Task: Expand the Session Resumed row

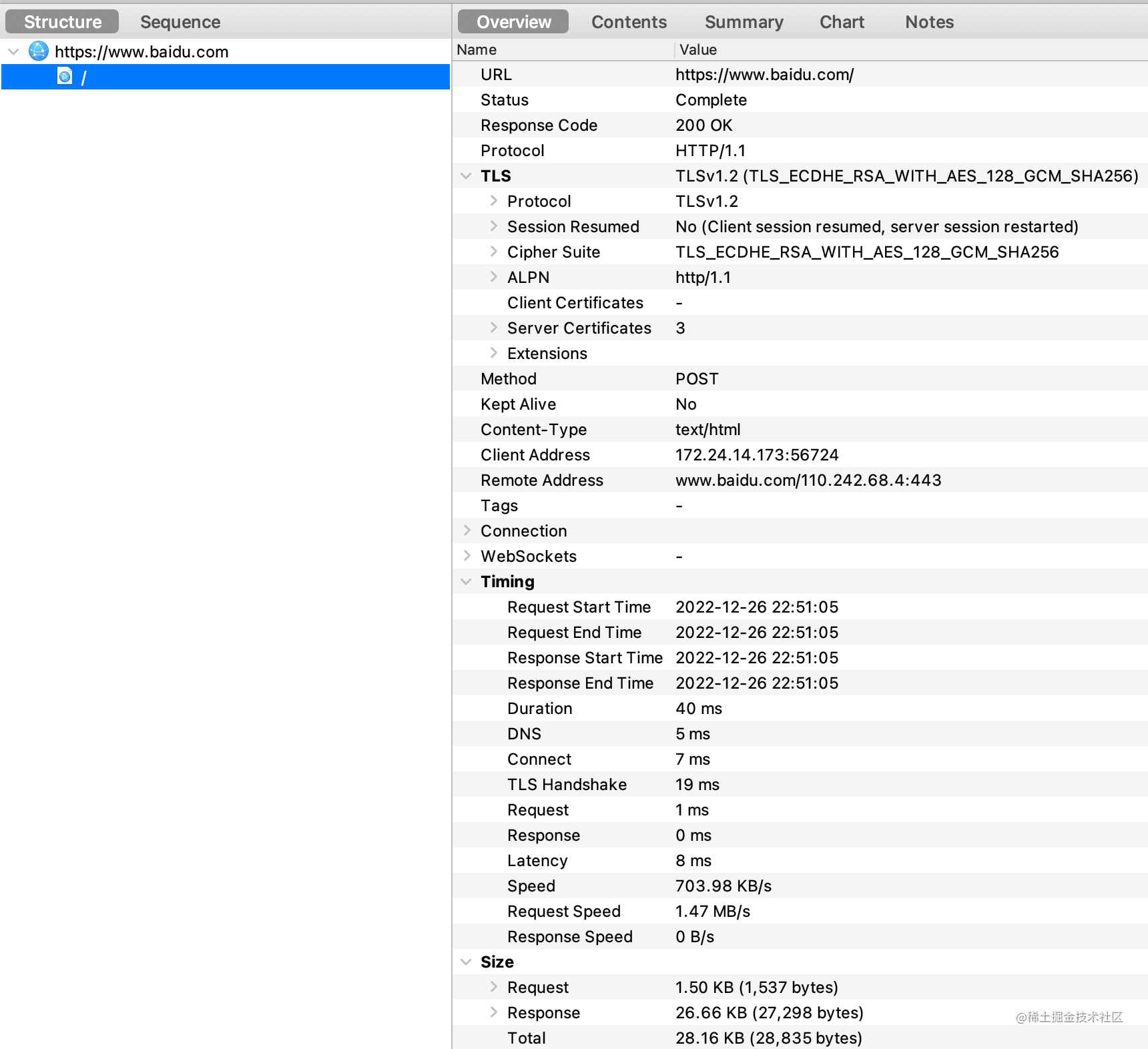Action: click(x=493, y=226)
